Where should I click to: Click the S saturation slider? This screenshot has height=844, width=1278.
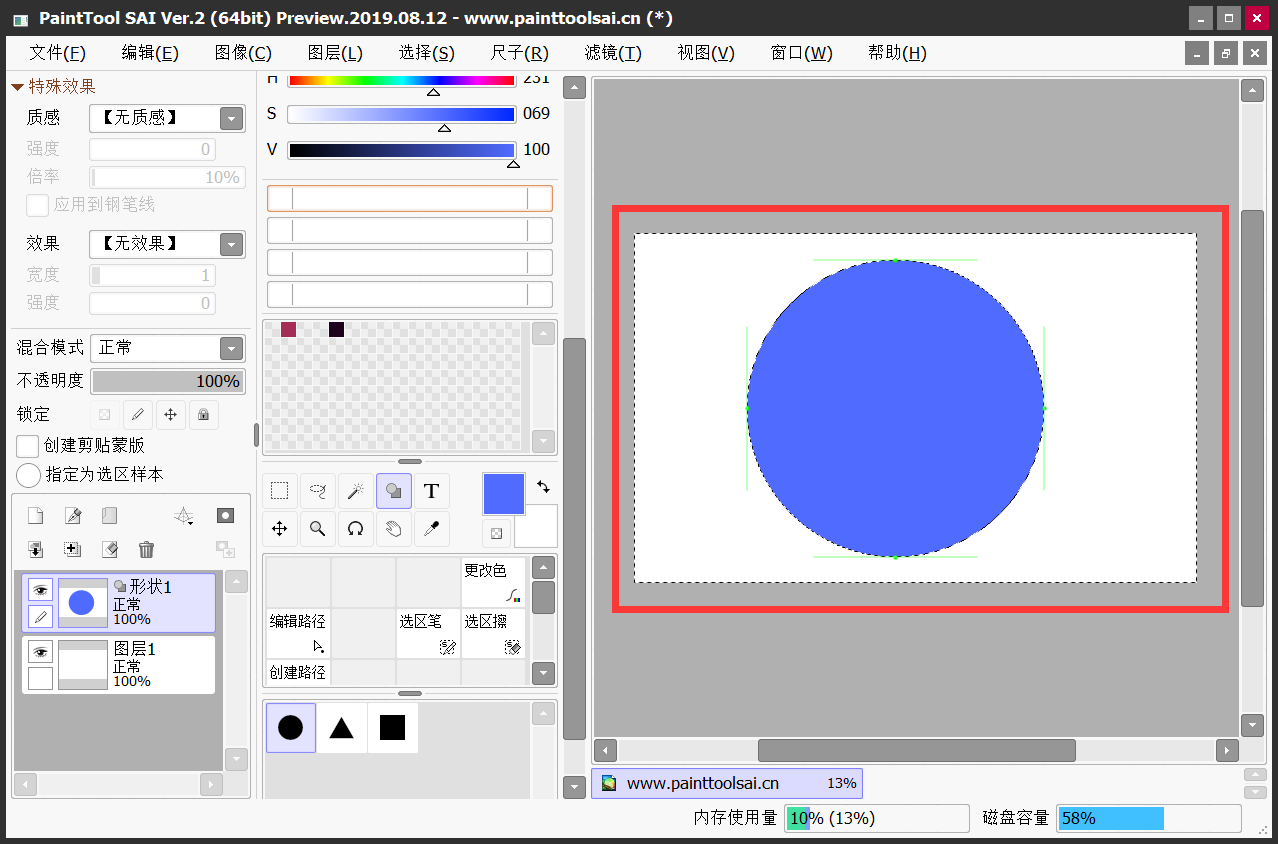(401, 115)
